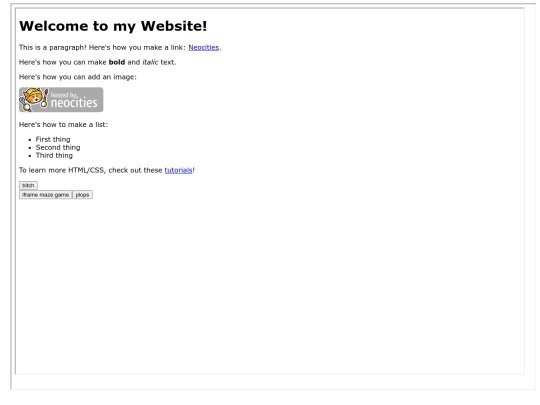Select the 'Second thing' list item

(x=58, y=147)
